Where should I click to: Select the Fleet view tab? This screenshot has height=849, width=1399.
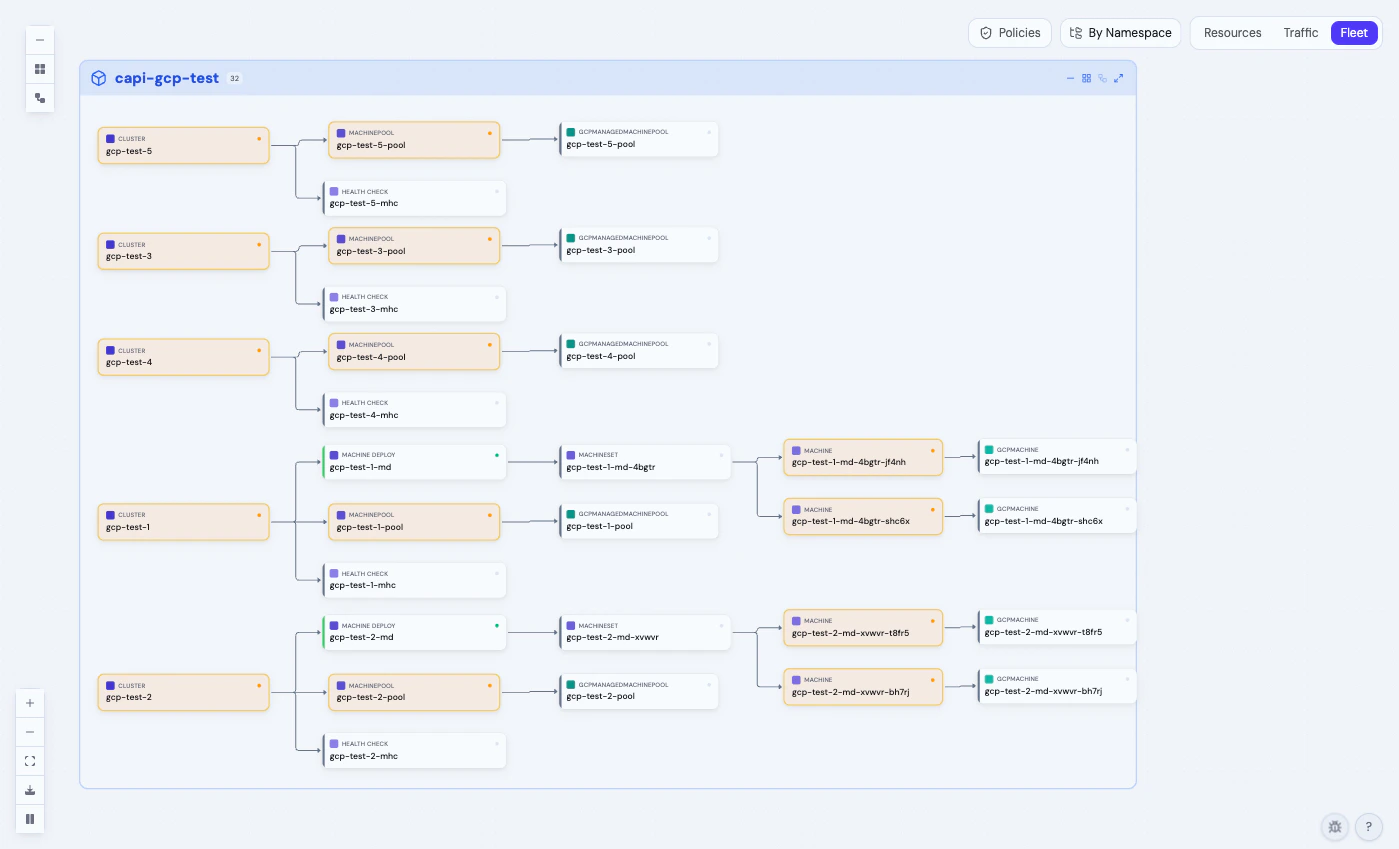point(1354,33)
